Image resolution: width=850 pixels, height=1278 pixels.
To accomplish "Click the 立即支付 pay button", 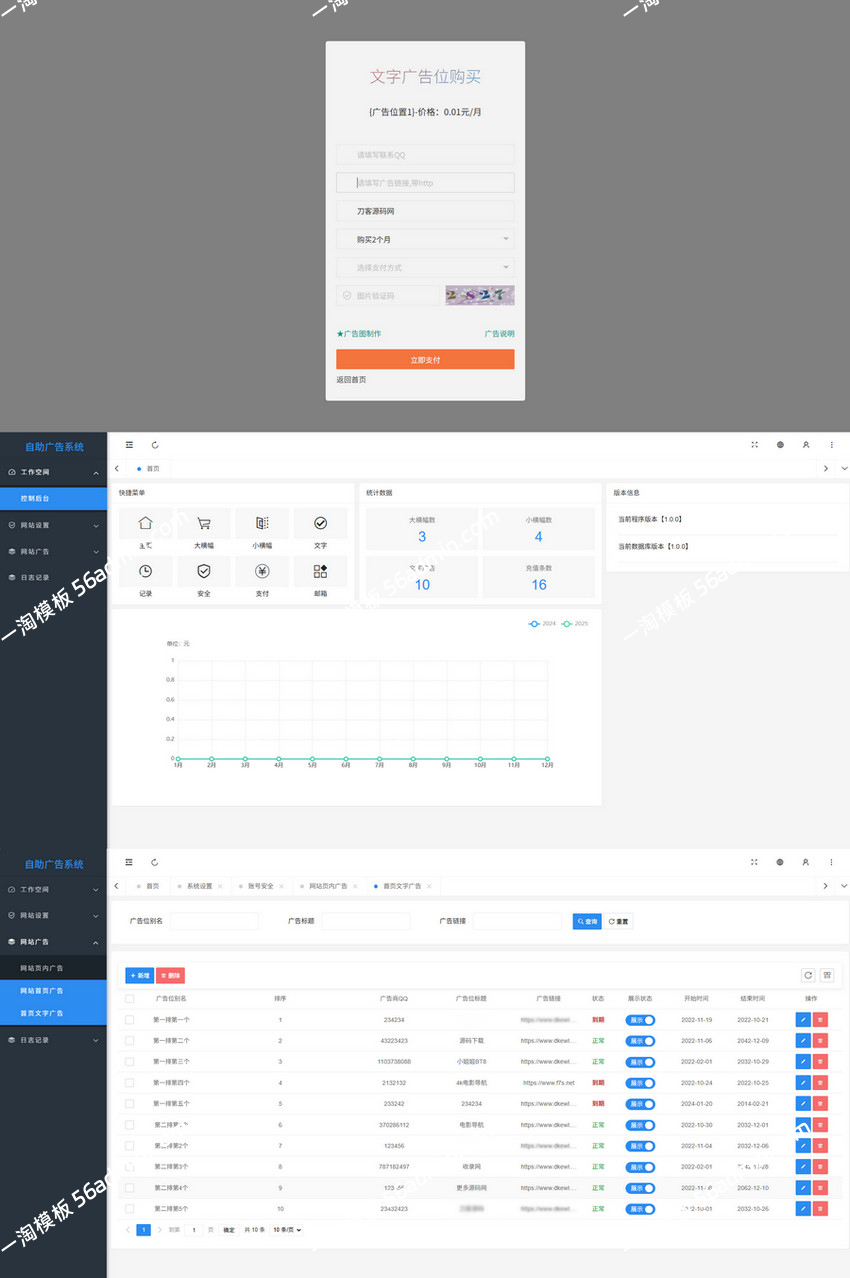I will [425, 360].
